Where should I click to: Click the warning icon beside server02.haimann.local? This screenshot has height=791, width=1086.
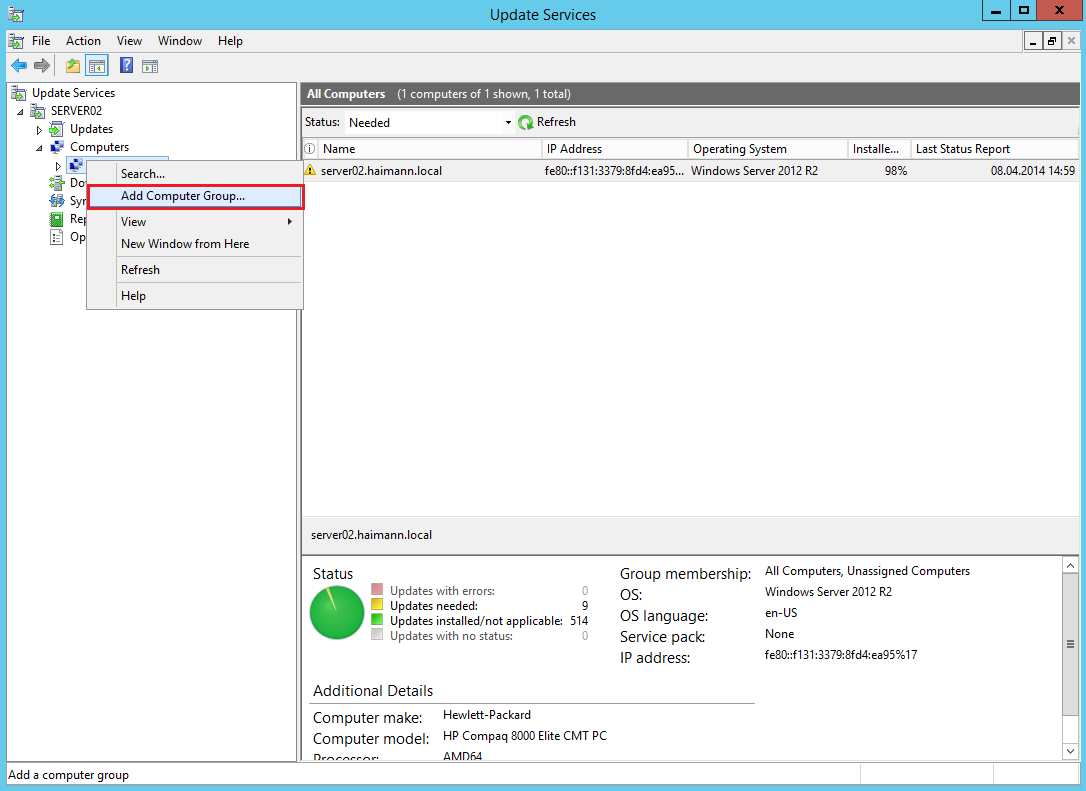313,171
